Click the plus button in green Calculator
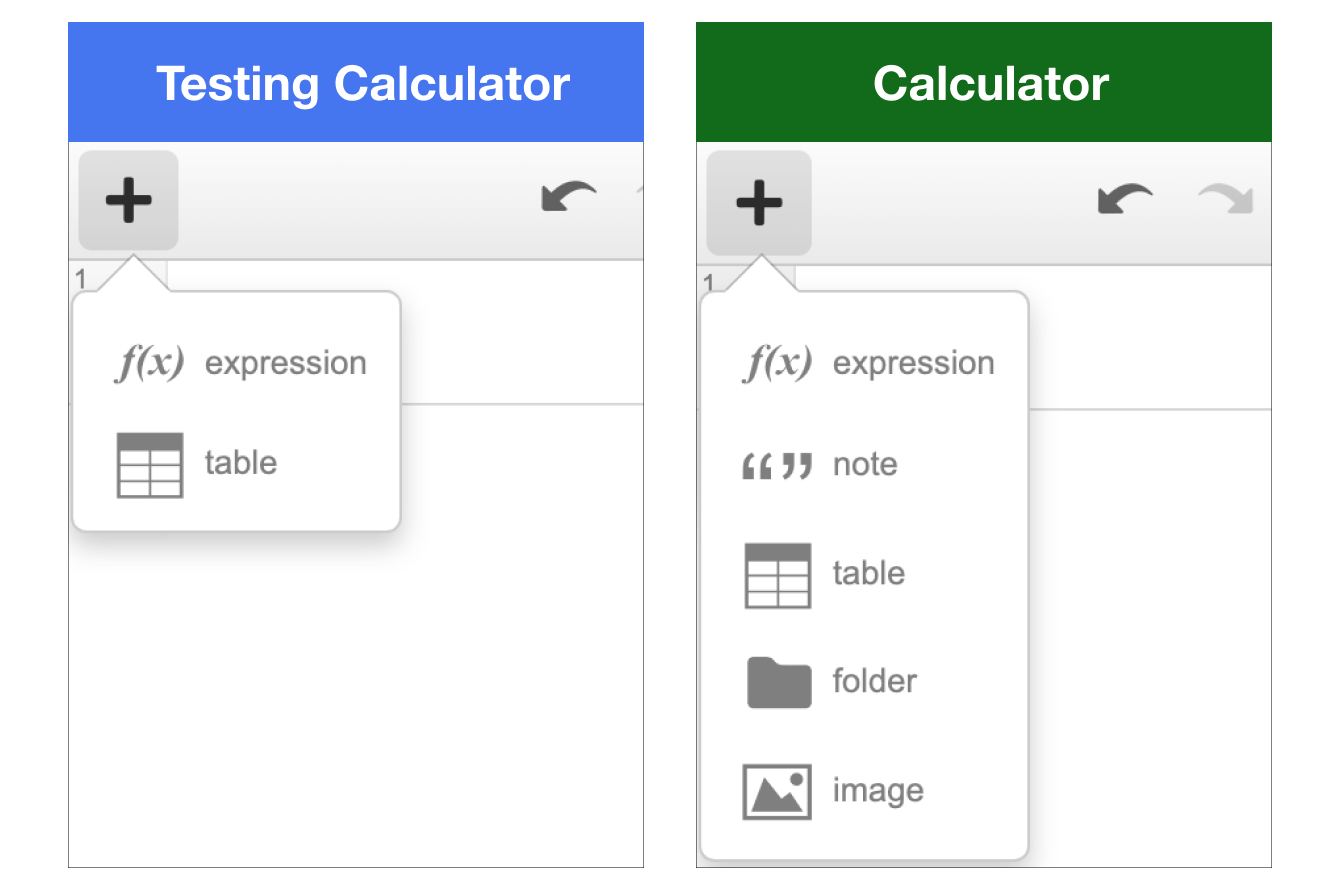Screen dimensions: 1336x890 pyautogui.click(x=759, y=203)
